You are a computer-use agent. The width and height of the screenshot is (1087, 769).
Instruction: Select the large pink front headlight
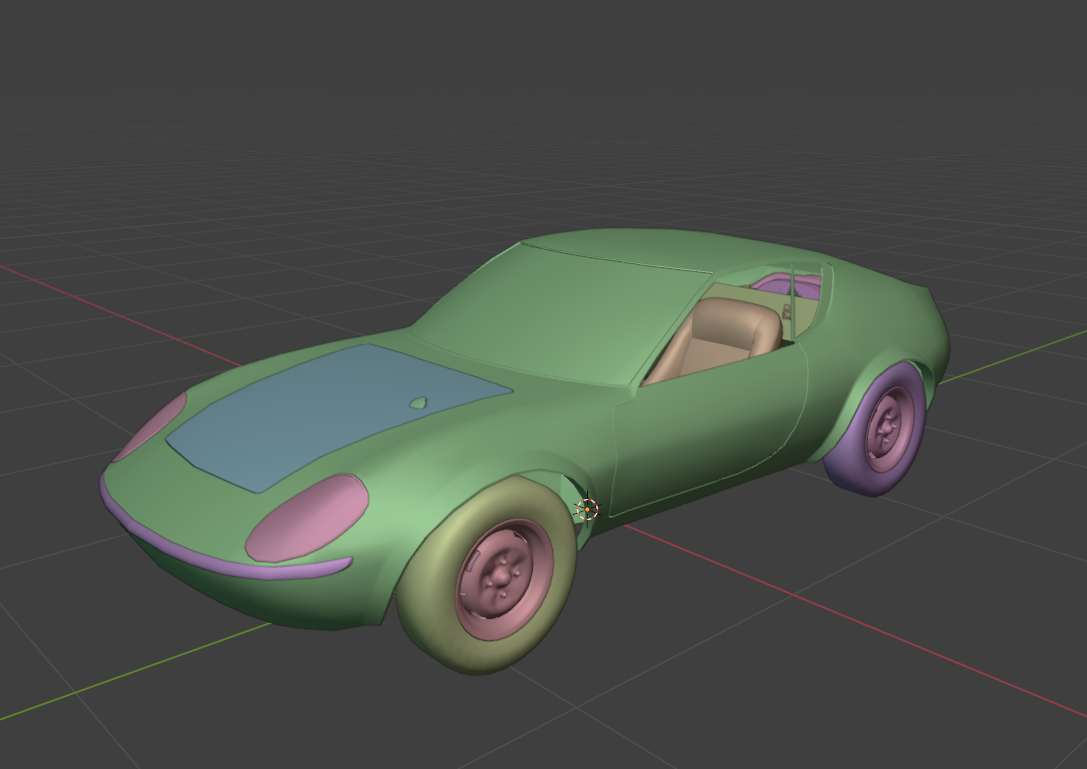(x=307, y=518)
